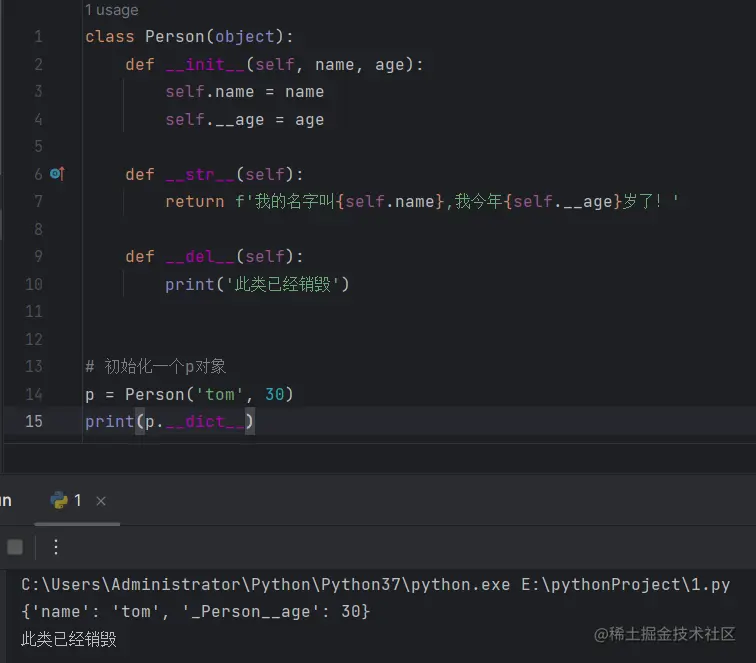Image resolution: width=756 pixels, height=663 pixels.
Task: Click the __del__ method name
Action: coord(200,256)
